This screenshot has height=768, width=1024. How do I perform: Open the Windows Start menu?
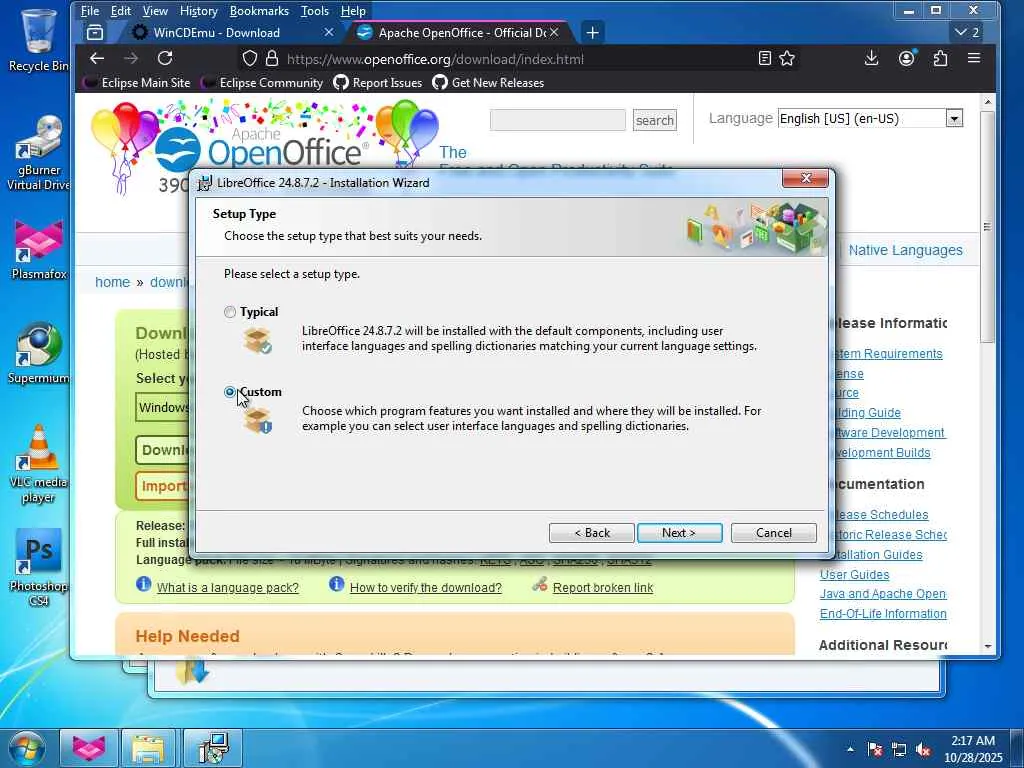pyautogui.click(x=26, y=748)
